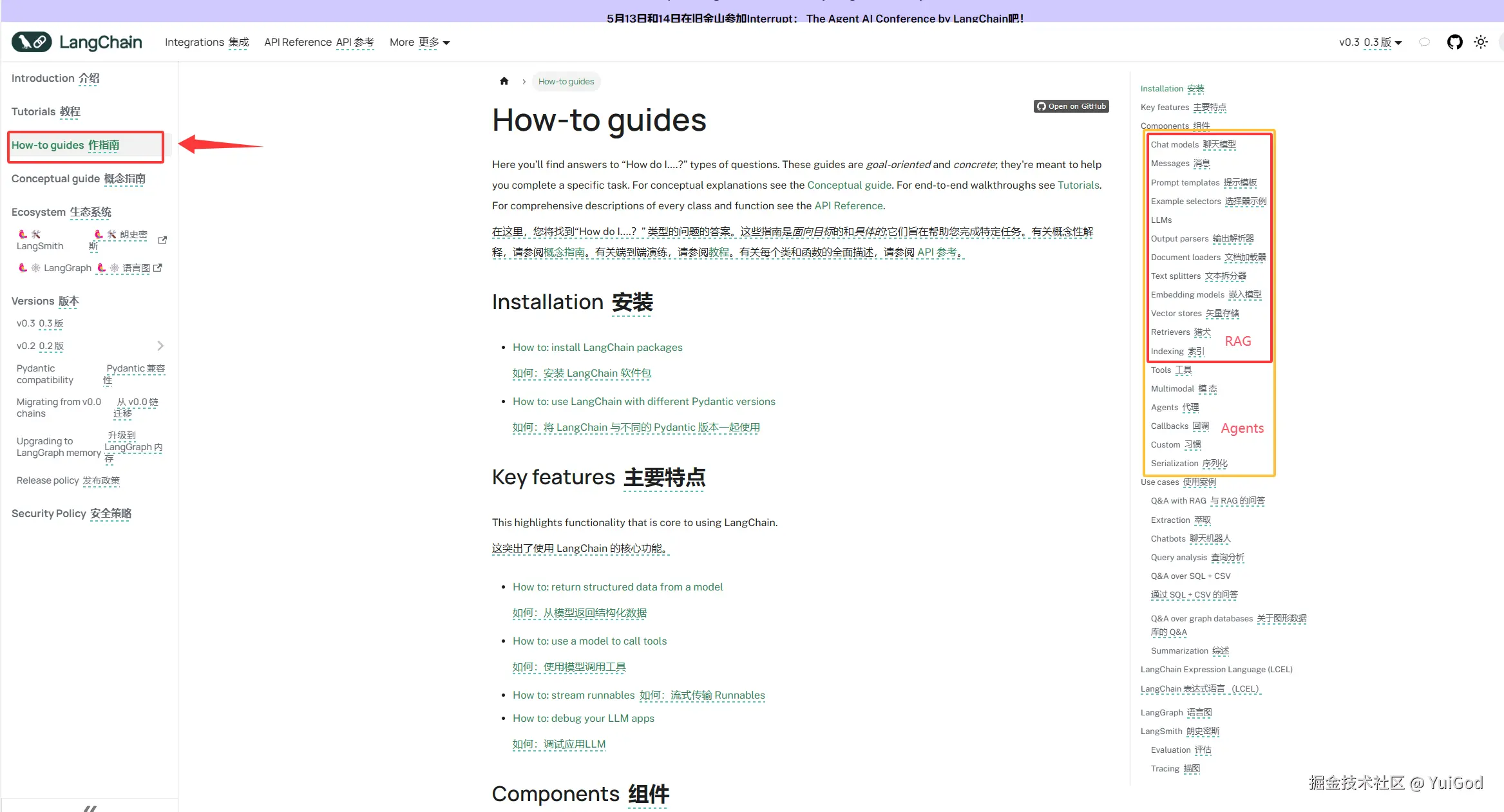This screenshot has width=1504, height=812.
Task: Jump to Query analysis in the table of contents
Action: pos(1197,557)
